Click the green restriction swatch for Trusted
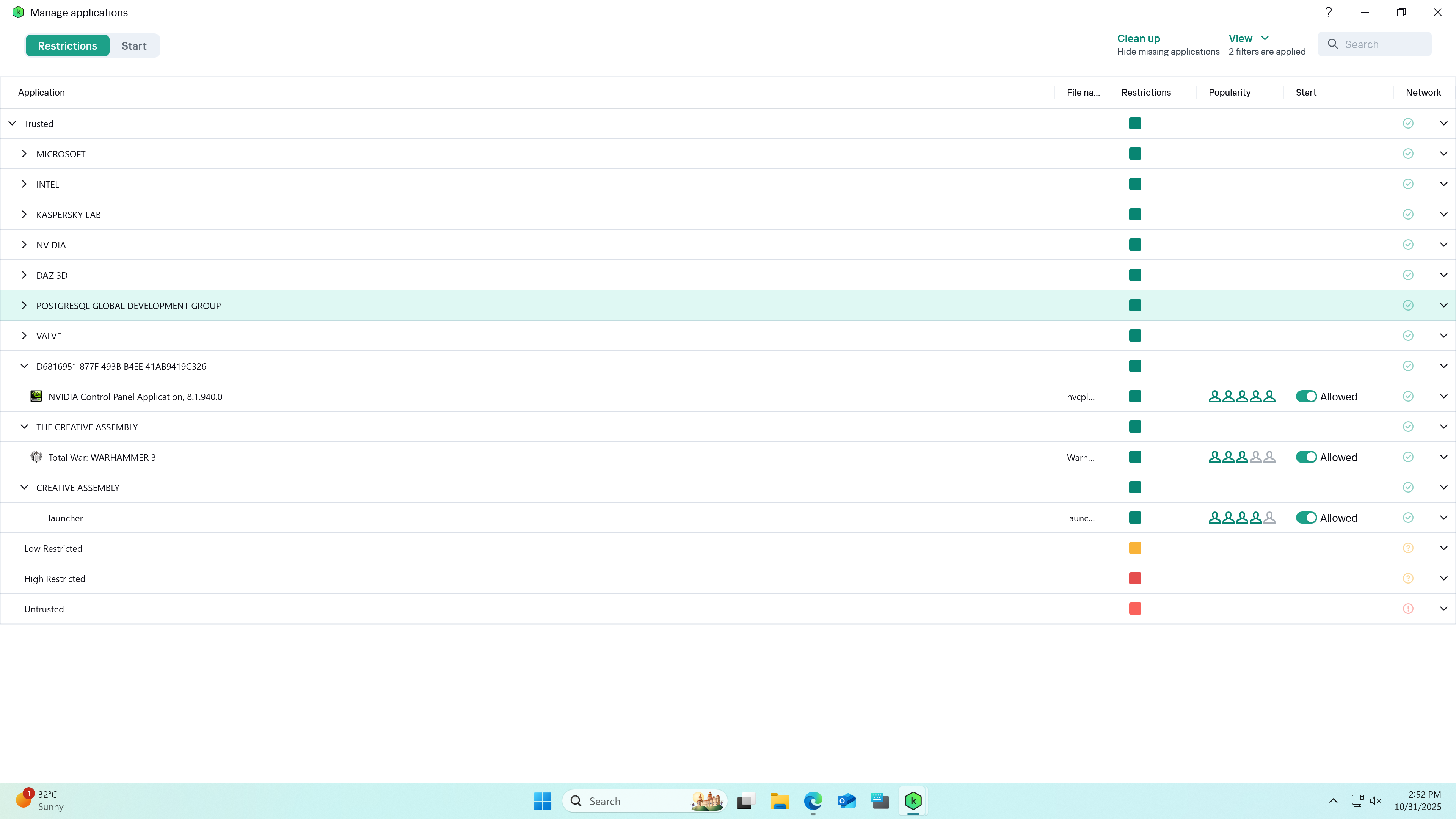Viewport: 1456px width, 819px height. (1135, 123)
